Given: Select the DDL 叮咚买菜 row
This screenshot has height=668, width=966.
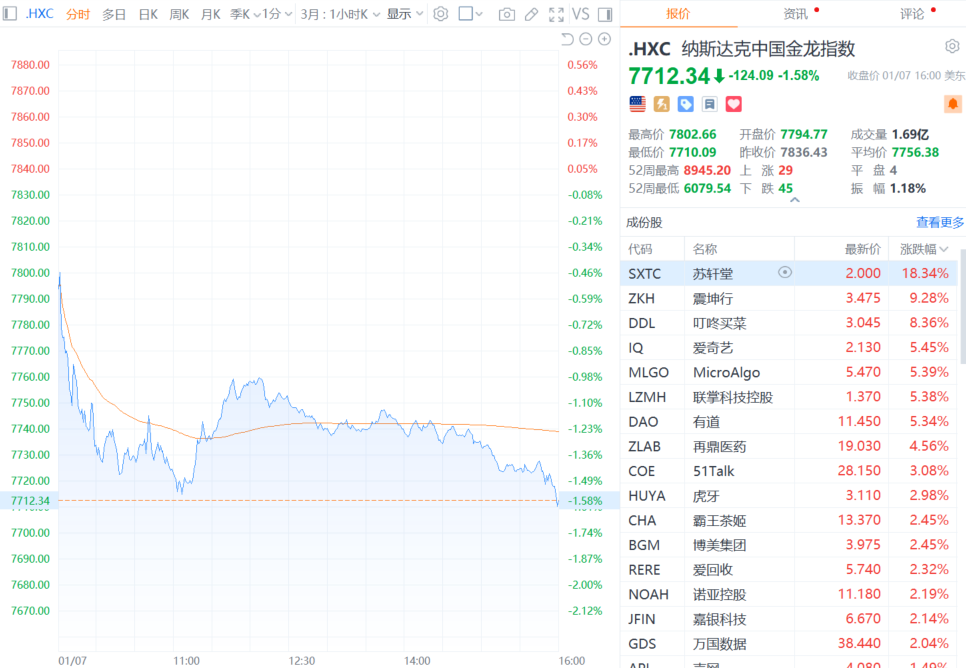Looking at the screenshot, I should pyautogui.click(x=789, y=323).
